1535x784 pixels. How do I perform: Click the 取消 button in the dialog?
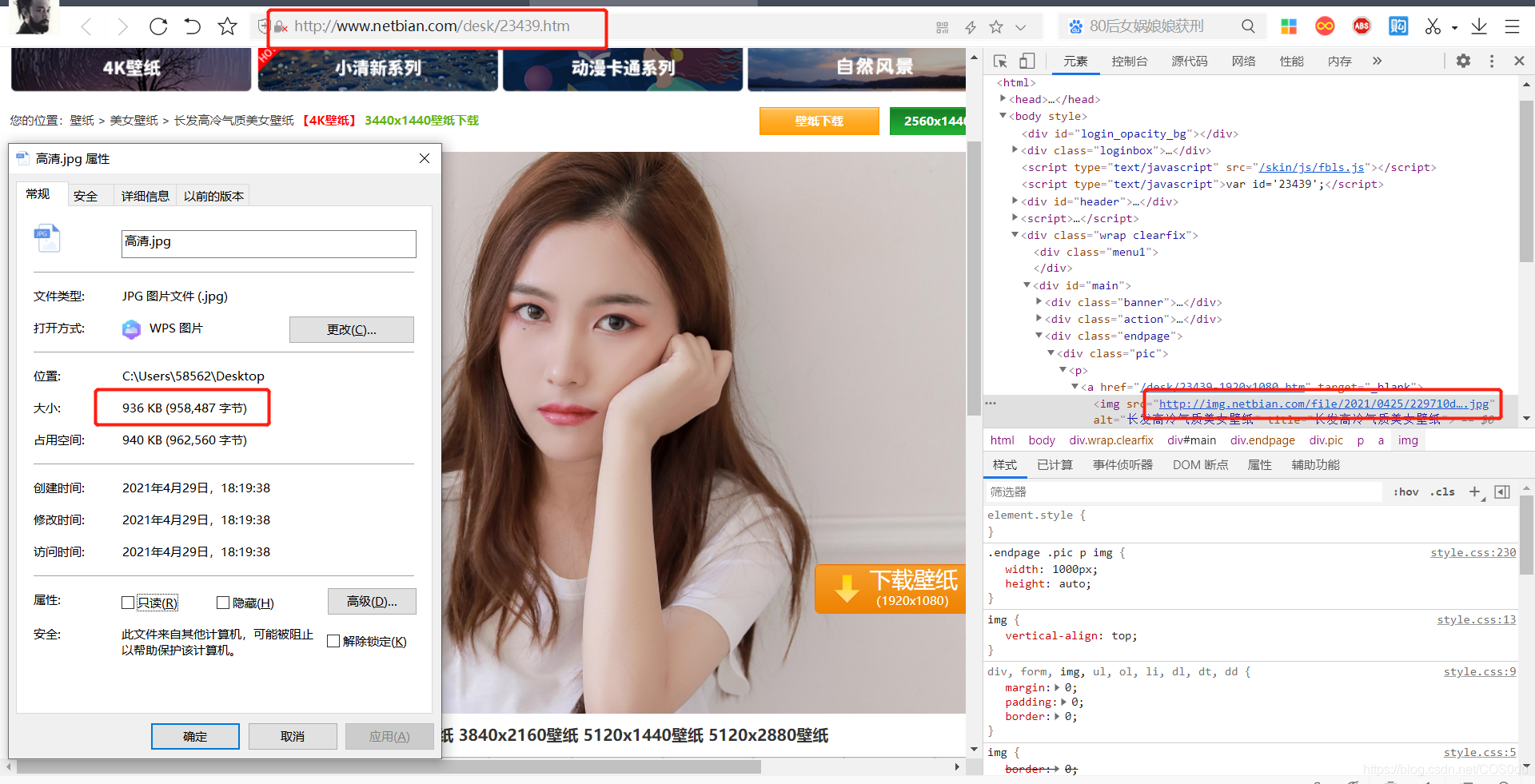(293, 736)
